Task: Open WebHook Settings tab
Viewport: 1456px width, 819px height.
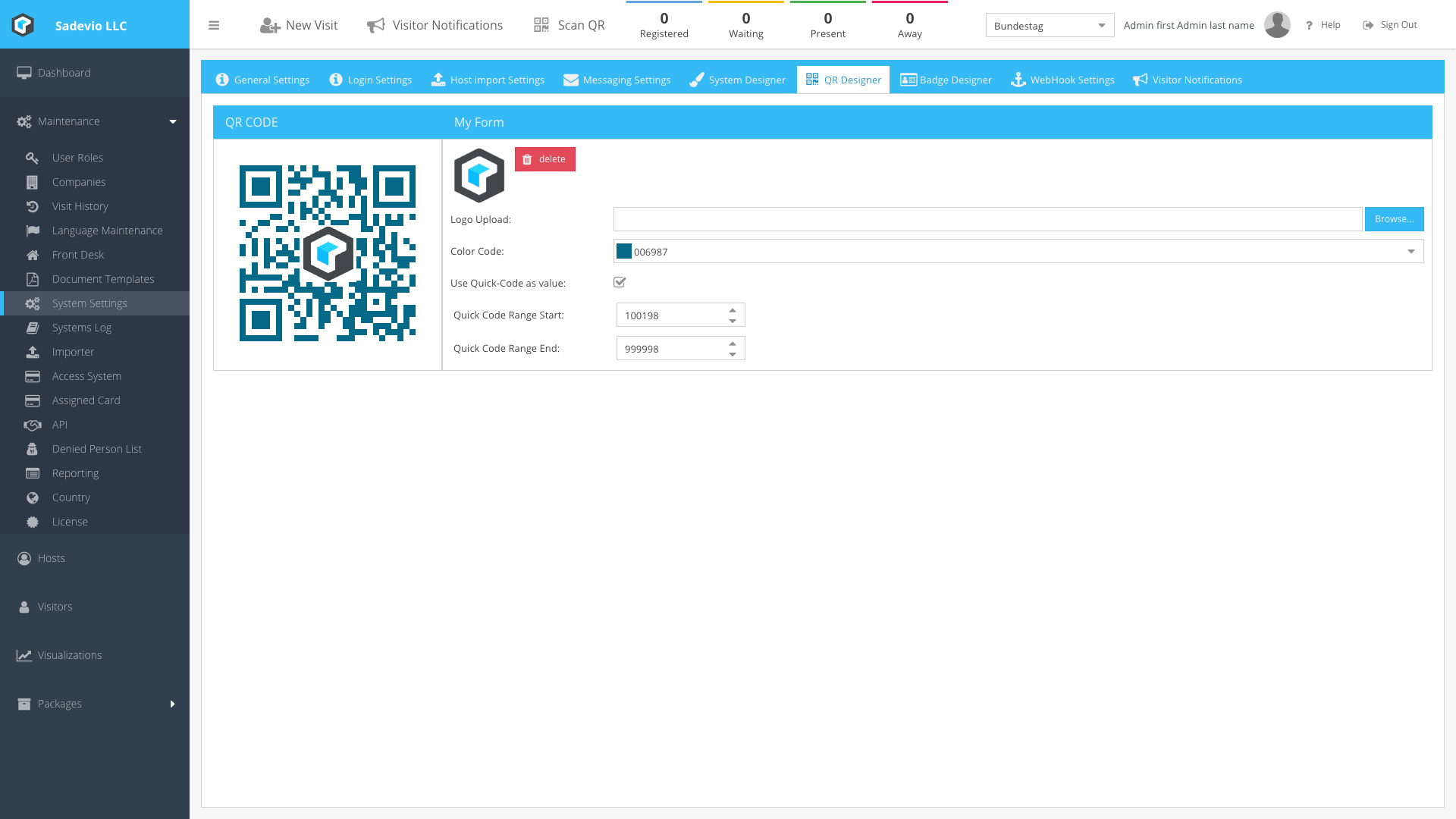Action: pos(1062,80)
